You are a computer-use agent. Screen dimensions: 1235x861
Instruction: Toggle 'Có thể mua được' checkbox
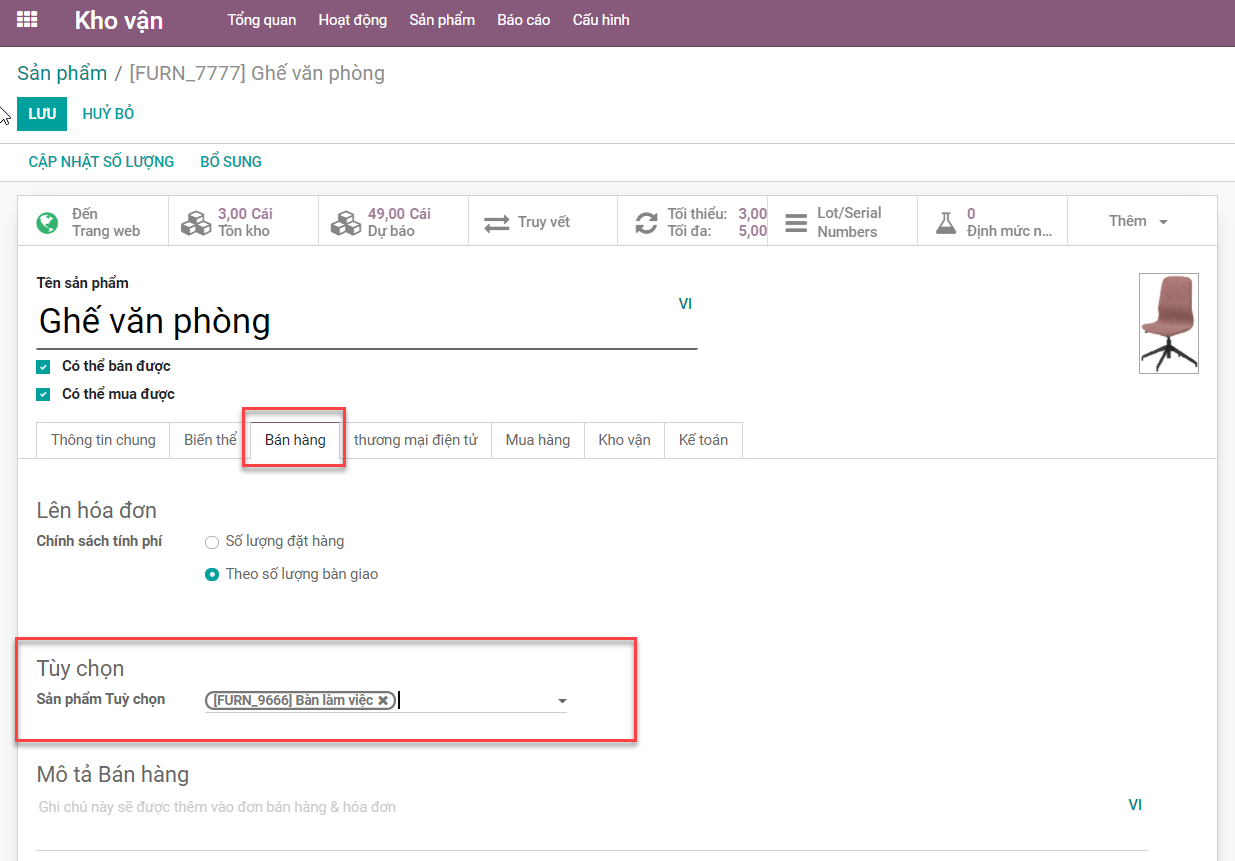pos(43,395)
